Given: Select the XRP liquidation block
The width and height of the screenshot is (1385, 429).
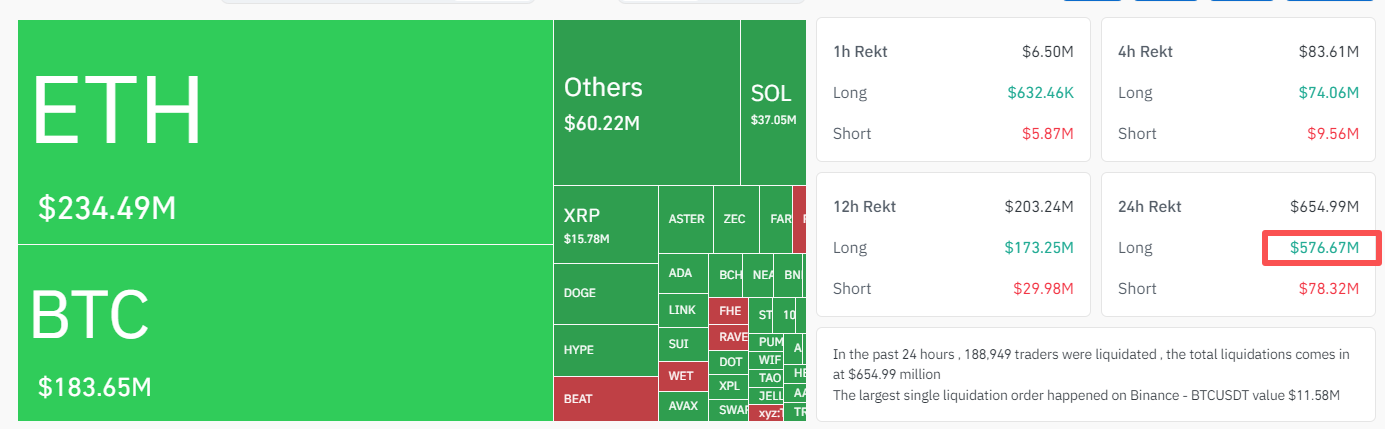Looking at the screenshot, I should [605, 224].
